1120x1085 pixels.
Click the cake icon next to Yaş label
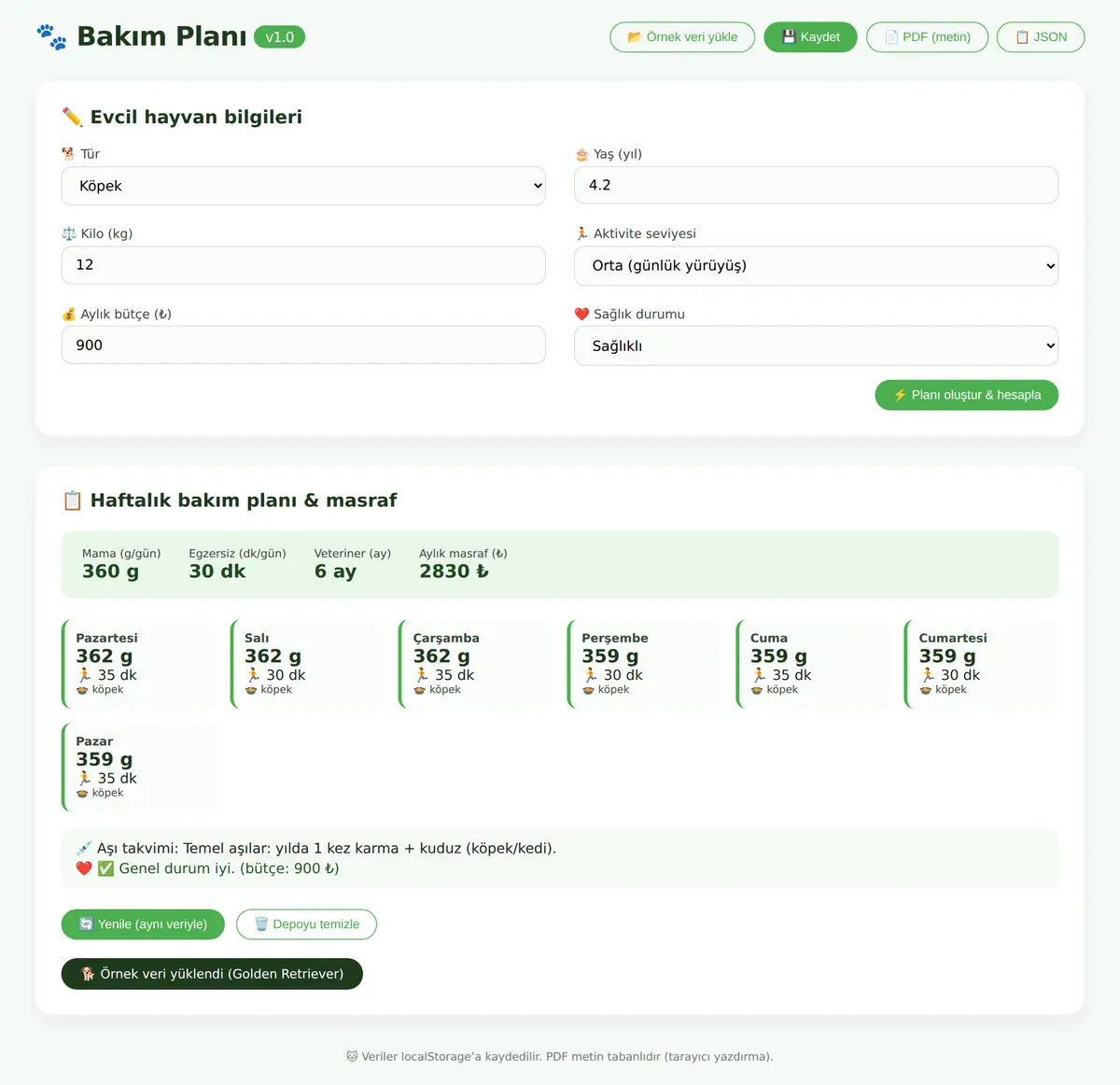[581, 154]
